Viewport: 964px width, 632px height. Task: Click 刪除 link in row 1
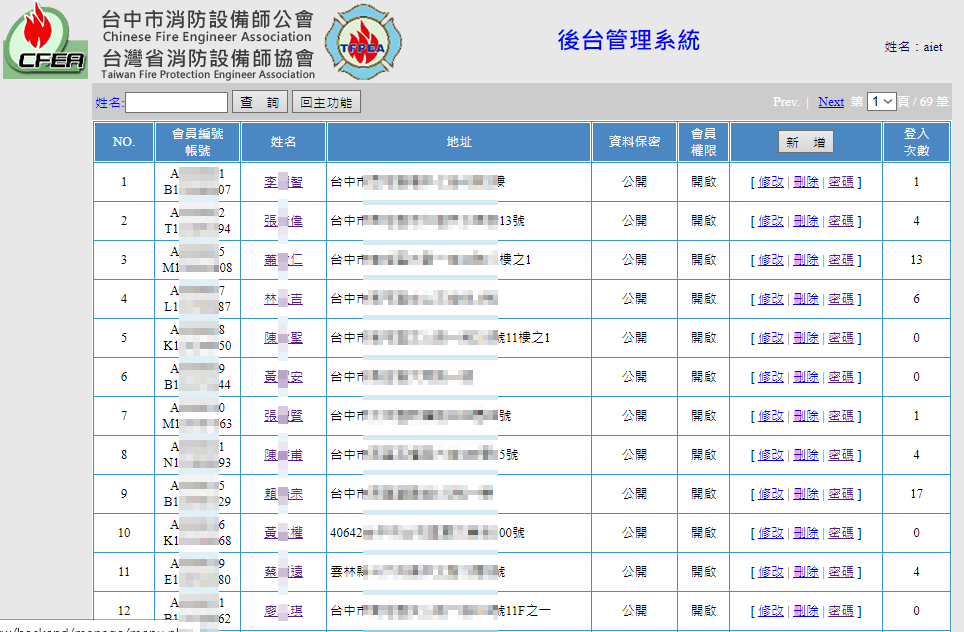click(x=806, y=182)
